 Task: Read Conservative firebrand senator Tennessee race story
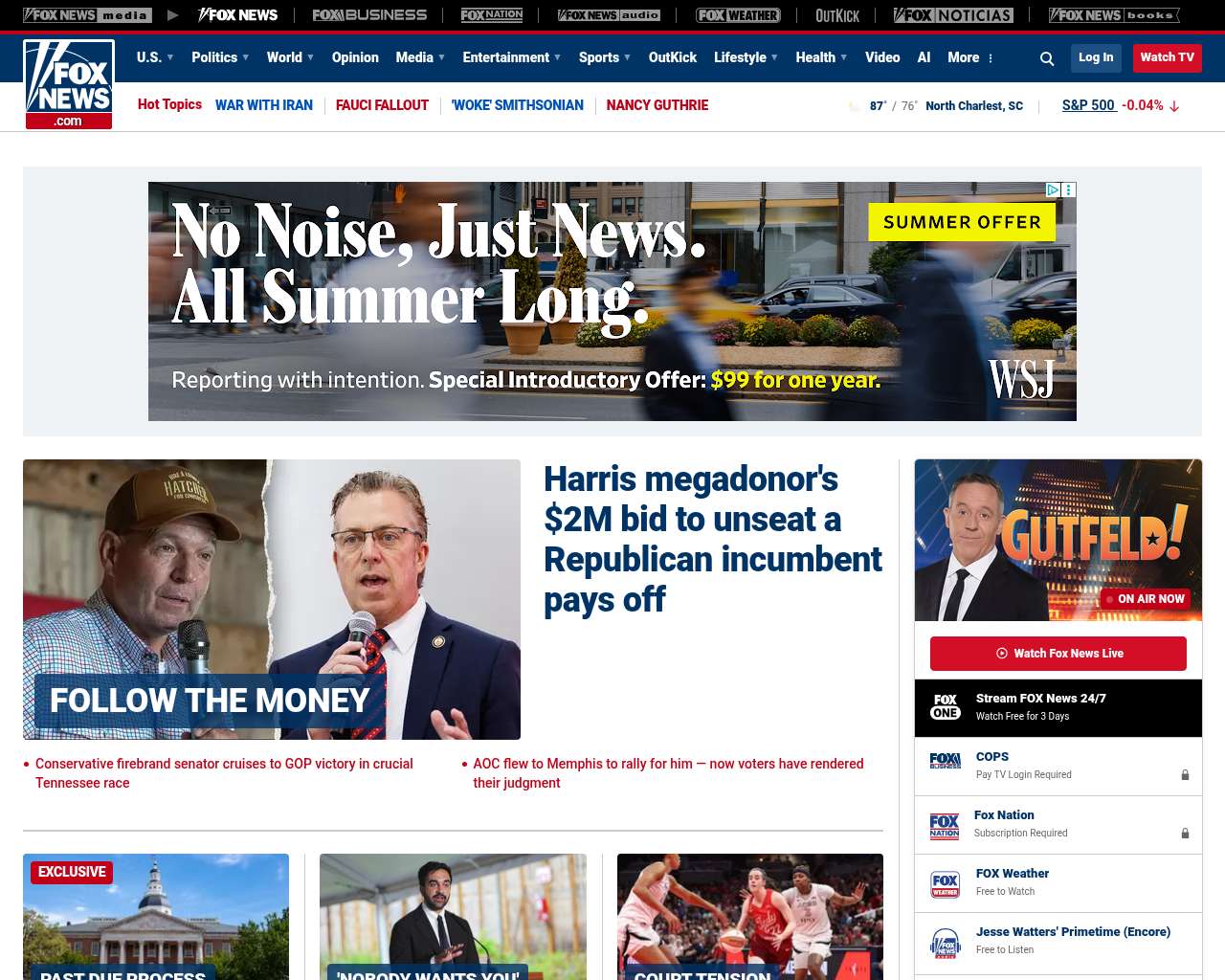224,773
